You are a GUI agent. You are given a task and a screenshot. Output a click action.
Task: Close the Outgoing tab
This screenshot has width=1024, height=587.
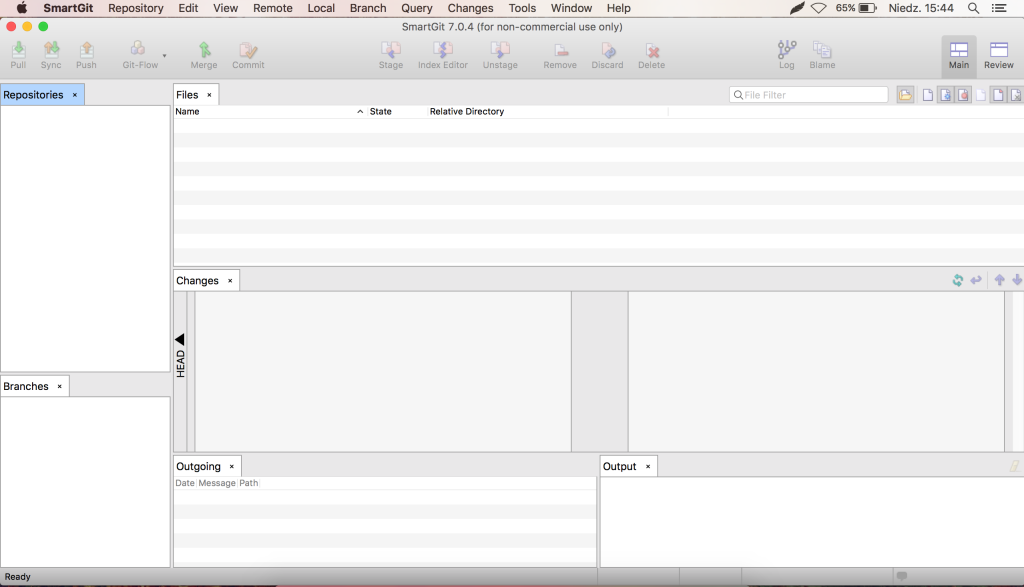(232, 467)
